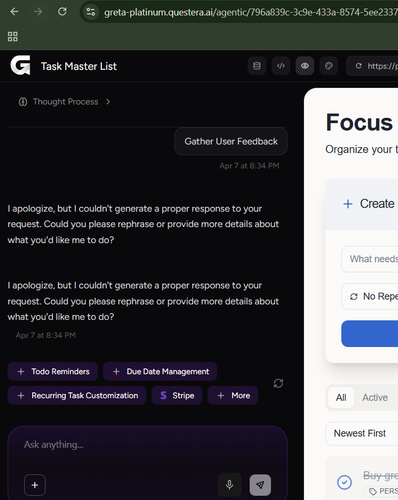This screenshot has width=398, height=500.
Task: Open the apps grid icon in bookmarks bar
Action: pos(13,36)
